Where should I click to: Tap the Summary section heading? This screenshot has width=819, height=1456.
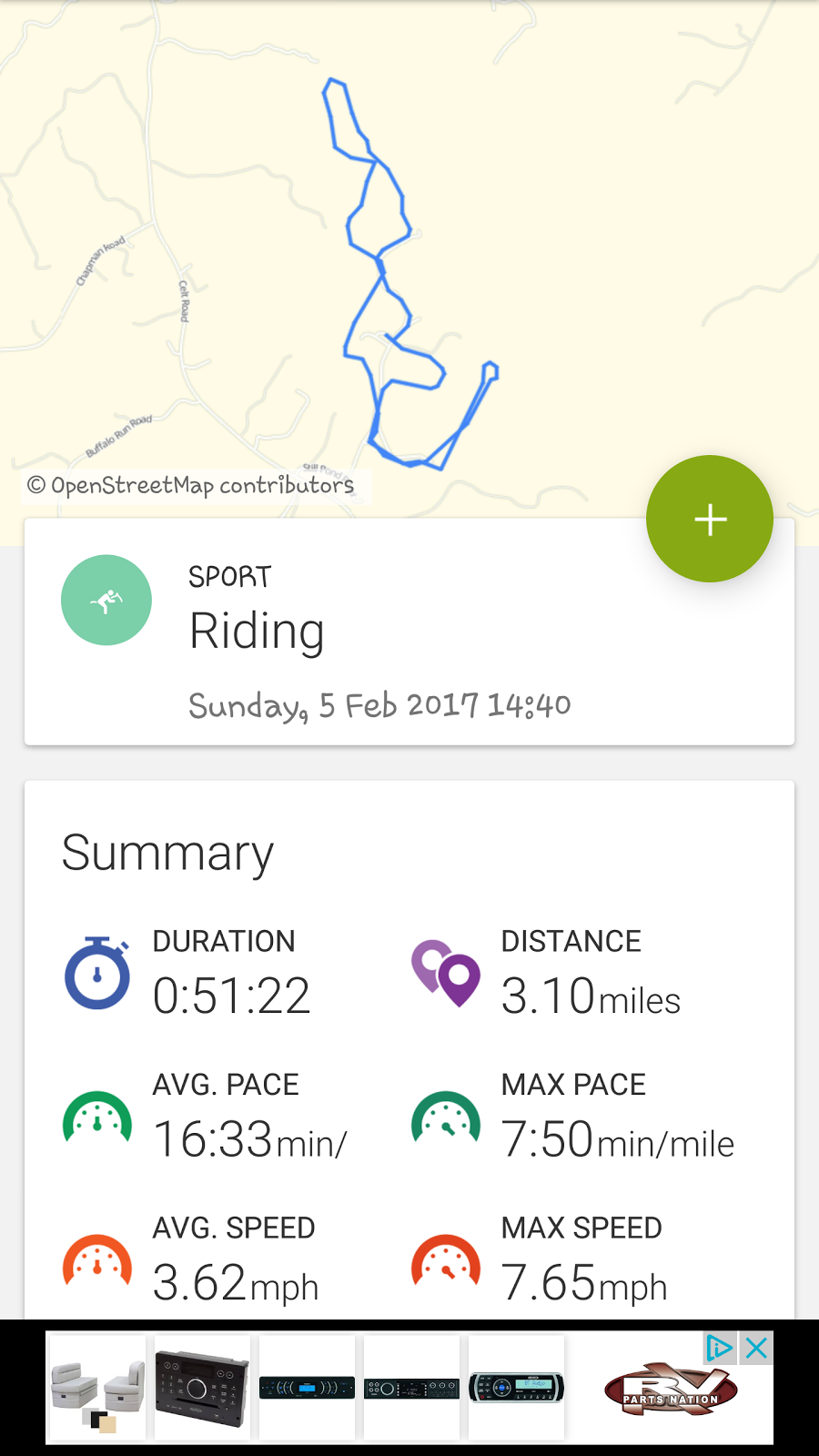tap(168, 854)
